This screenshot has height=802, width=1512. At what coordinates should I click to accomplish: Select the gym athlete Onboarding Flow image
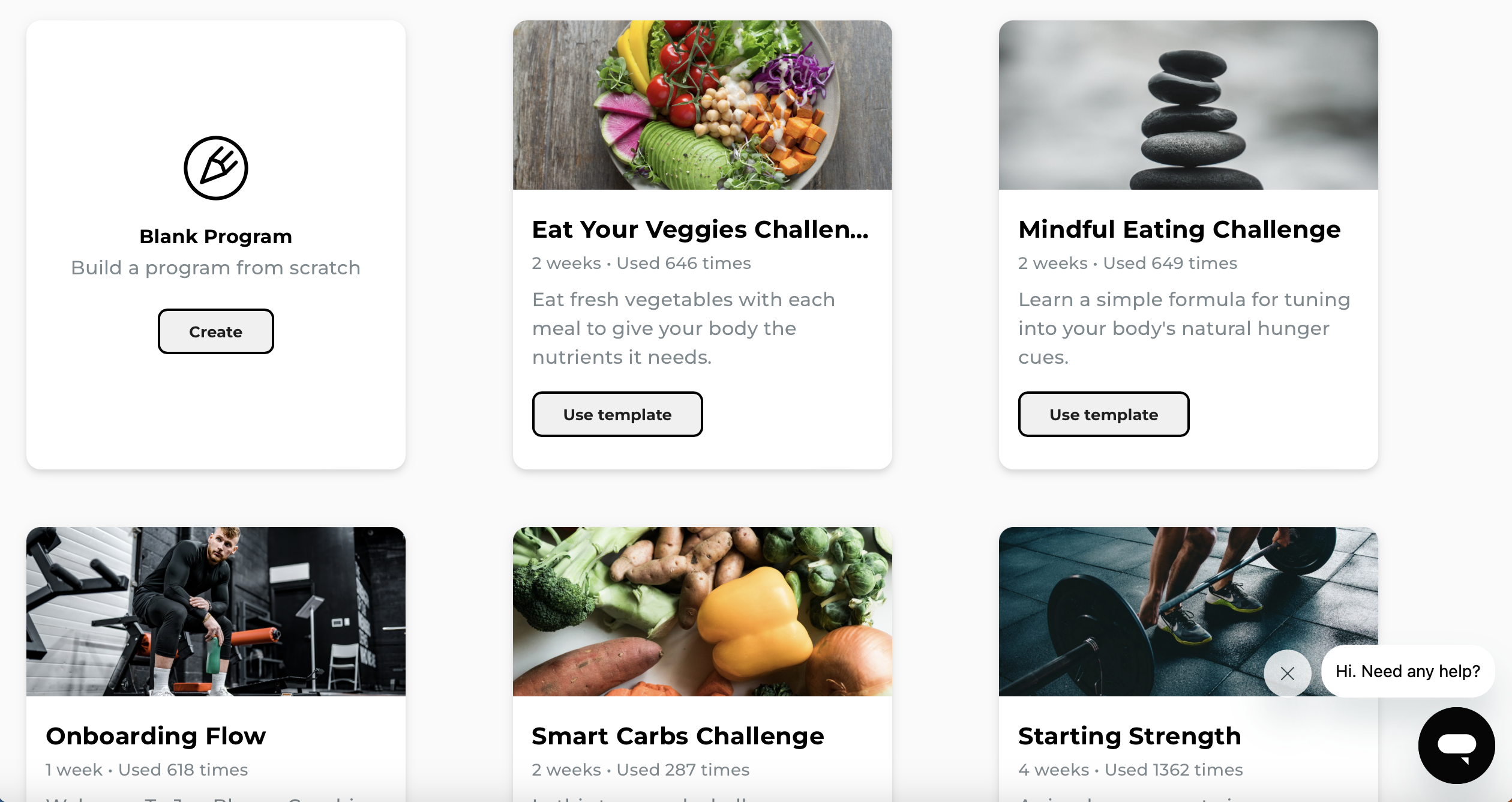(x=216, y=612)
